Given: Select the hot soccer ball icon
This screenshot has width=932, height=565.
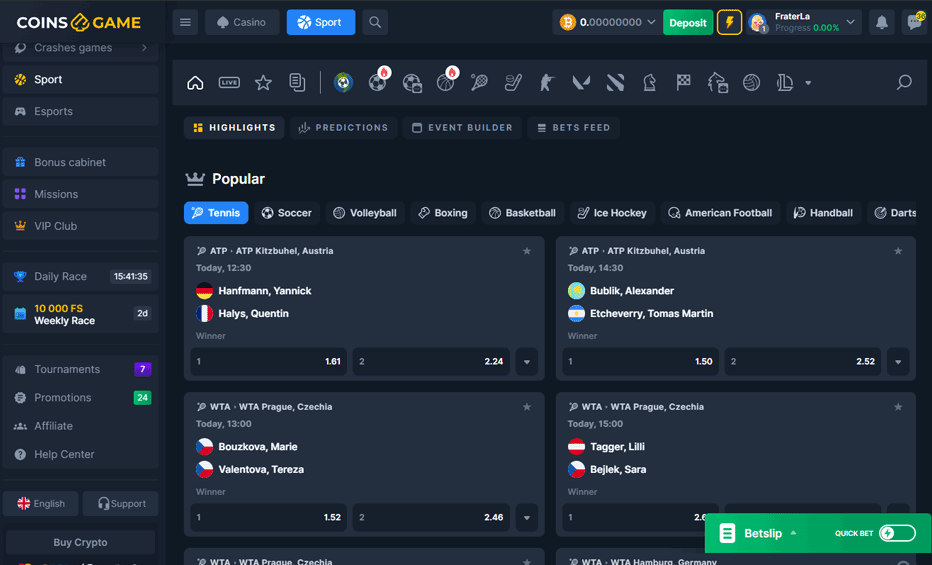Looking at the screenshot, I should click(377, 81).
